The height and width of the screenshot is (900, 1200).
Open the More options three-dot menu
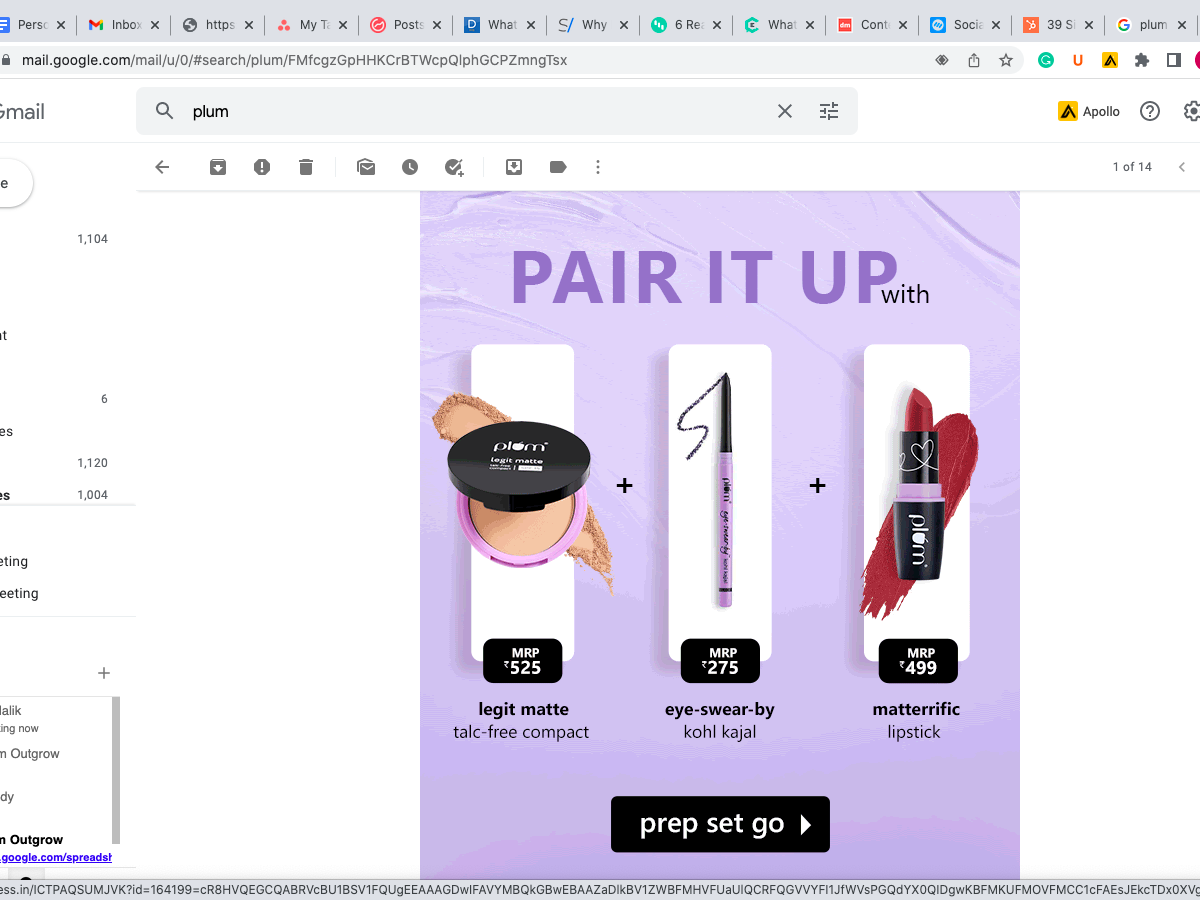(x=598, y=167)
